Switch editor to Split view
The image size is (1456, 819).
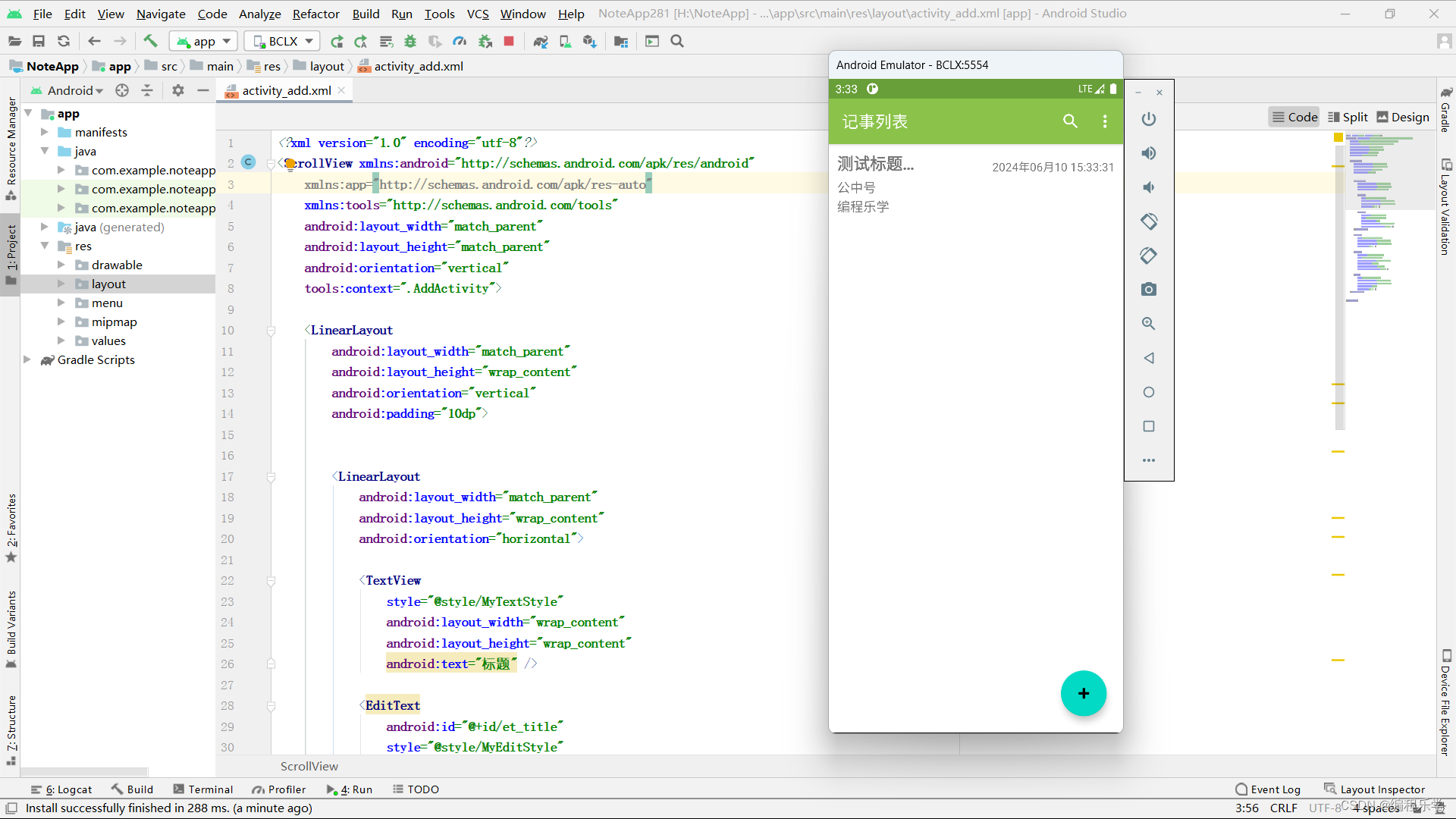1348,117
